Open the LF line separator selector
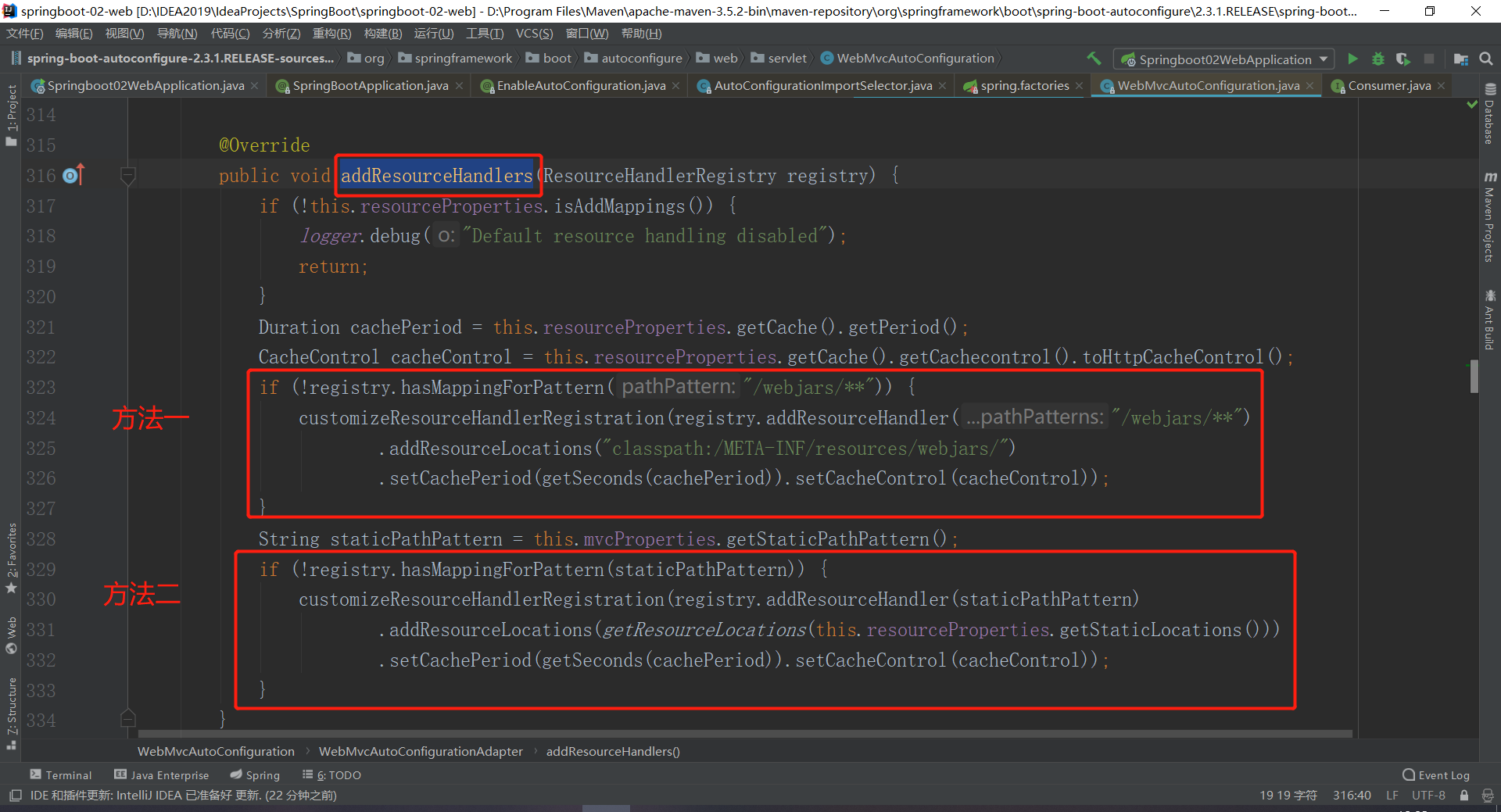 1392,796
